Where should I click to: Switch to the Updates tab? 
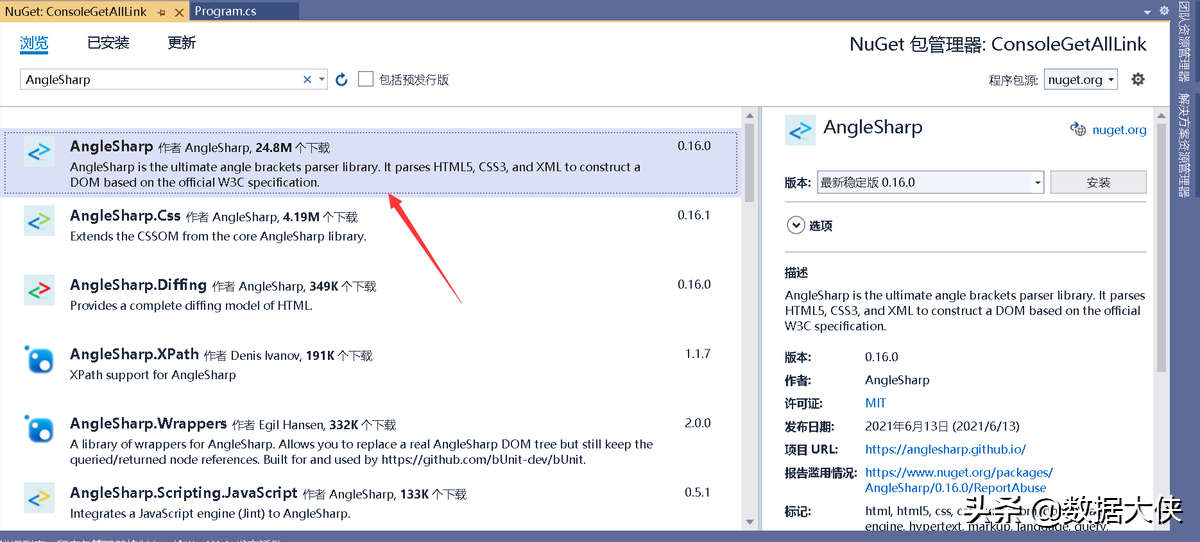click(x=182, y=43)
